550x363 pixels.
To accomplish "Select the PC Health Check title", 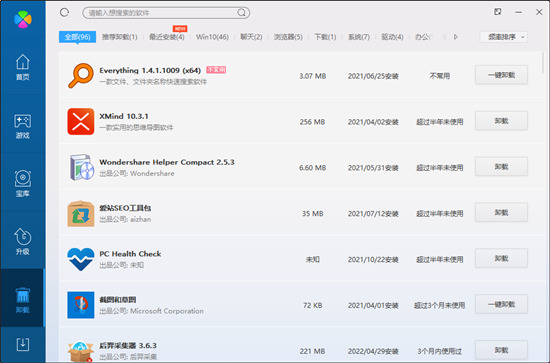I will [130, 254].
